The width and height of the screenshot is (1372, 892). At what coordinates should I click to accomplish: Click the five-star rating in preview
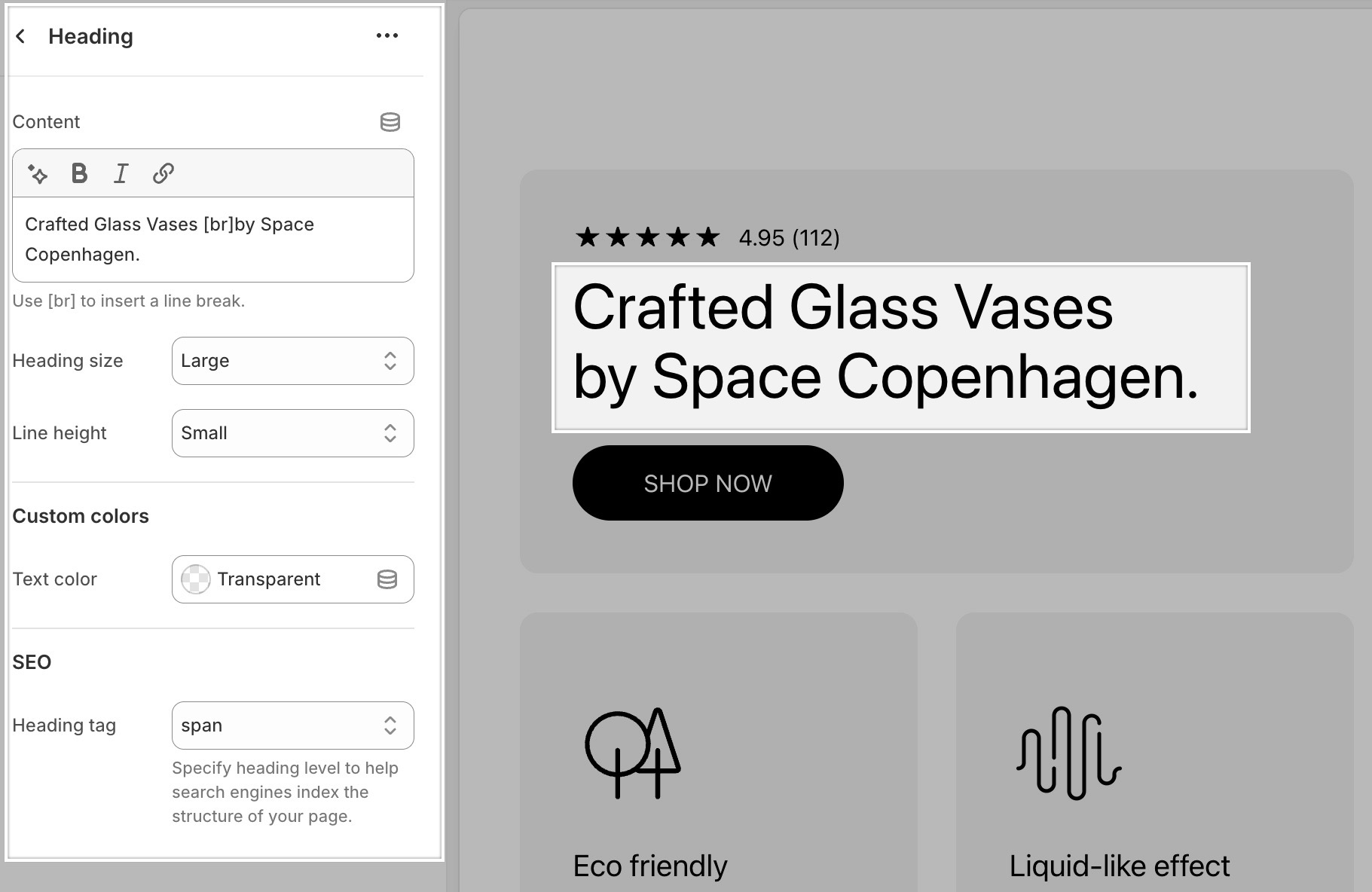647,238
